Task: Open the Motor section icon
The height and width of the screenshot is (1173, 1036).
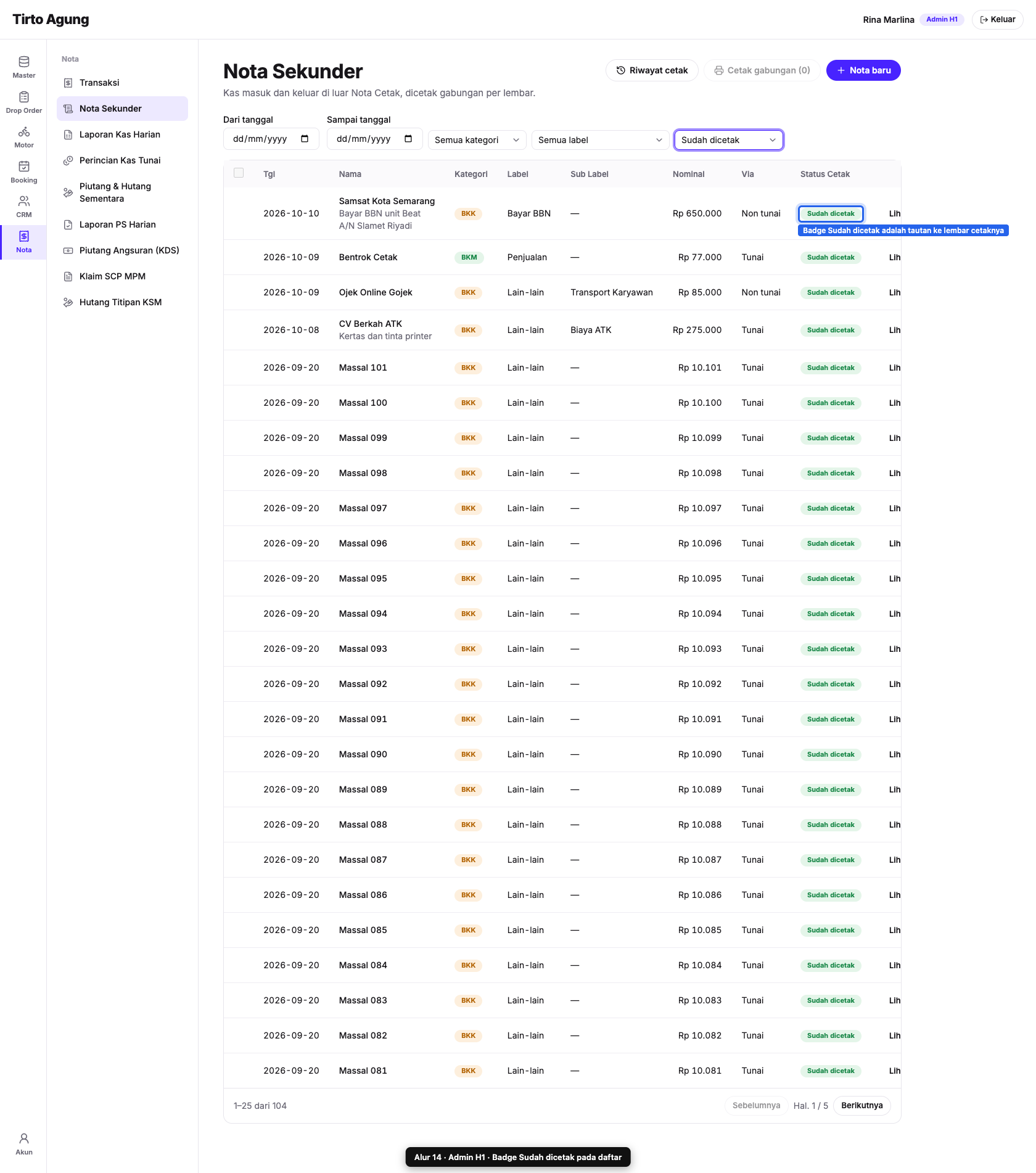Action: coord(23,131)
